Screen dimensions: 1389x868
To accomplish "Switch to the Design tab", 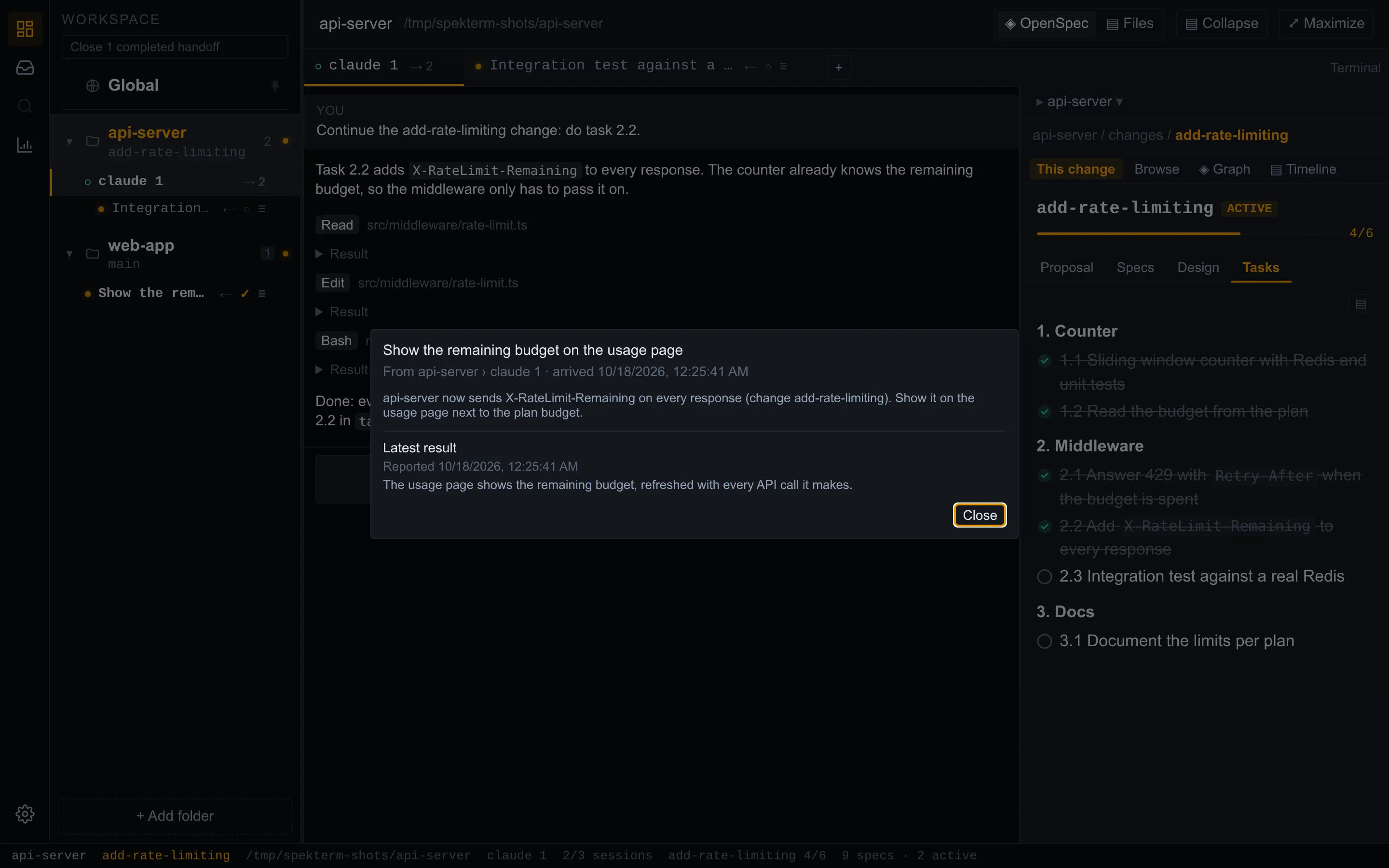I will (x=1198, y=268).
